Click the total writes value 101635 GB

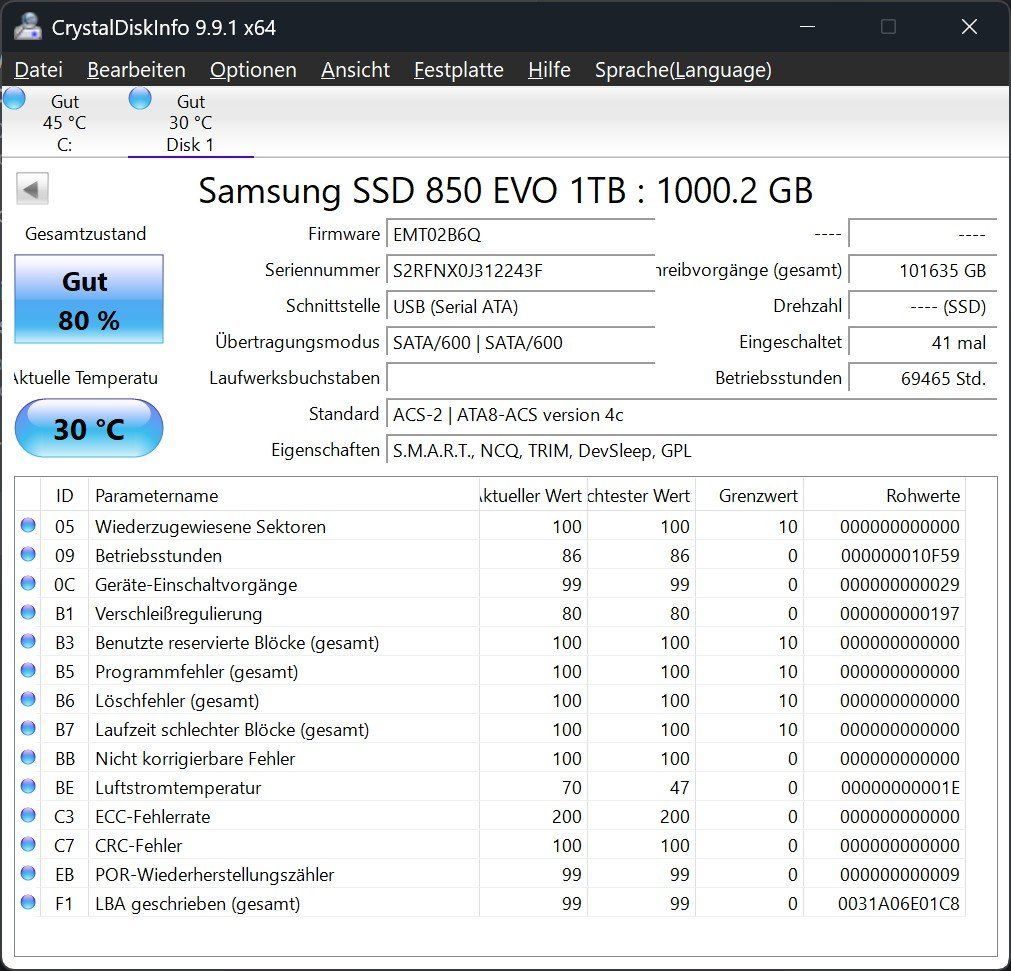(x=923, y=270)
